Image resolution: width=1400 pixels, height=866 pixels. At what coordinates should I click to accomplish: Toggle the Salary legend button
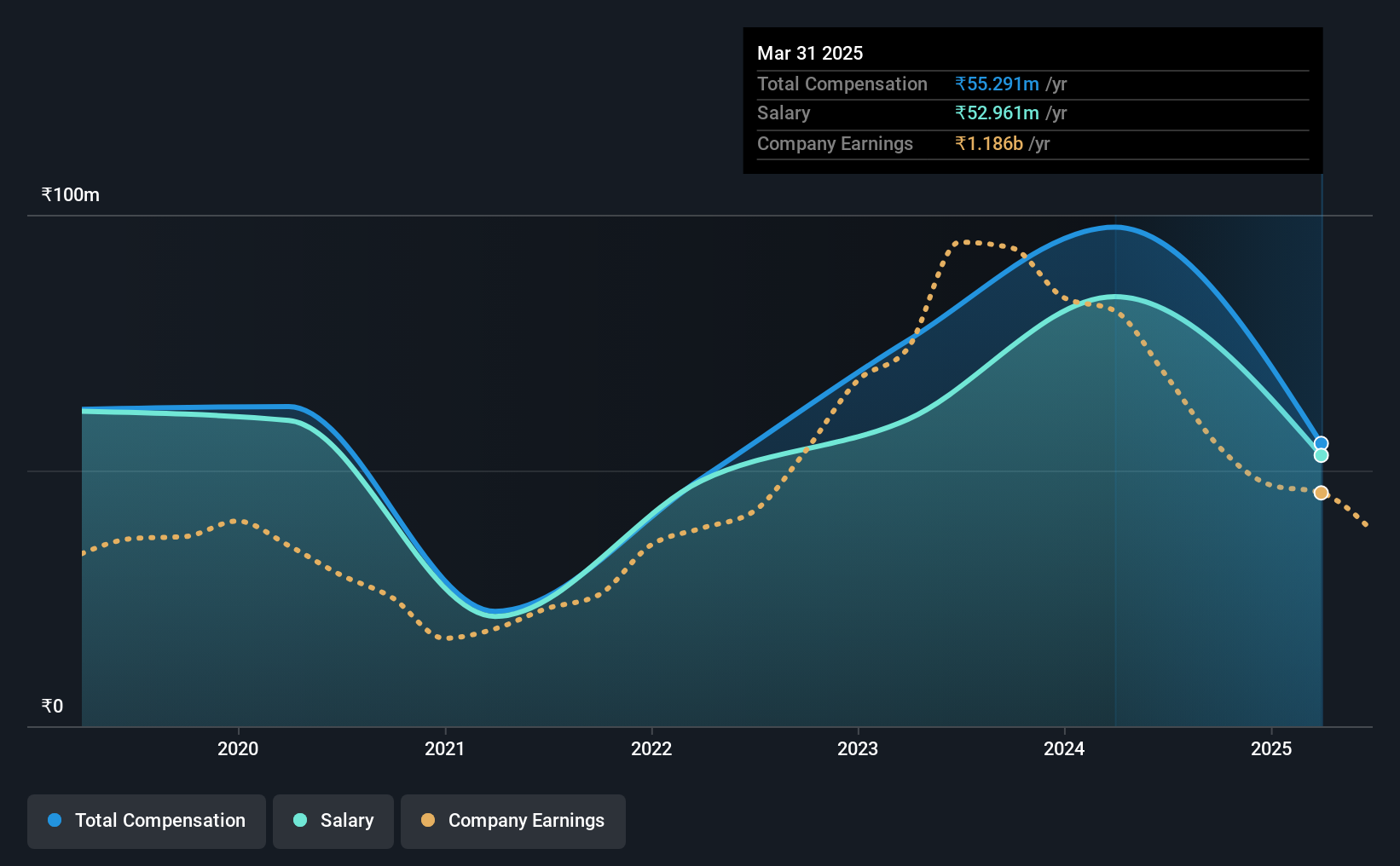[x=333, y=821]
